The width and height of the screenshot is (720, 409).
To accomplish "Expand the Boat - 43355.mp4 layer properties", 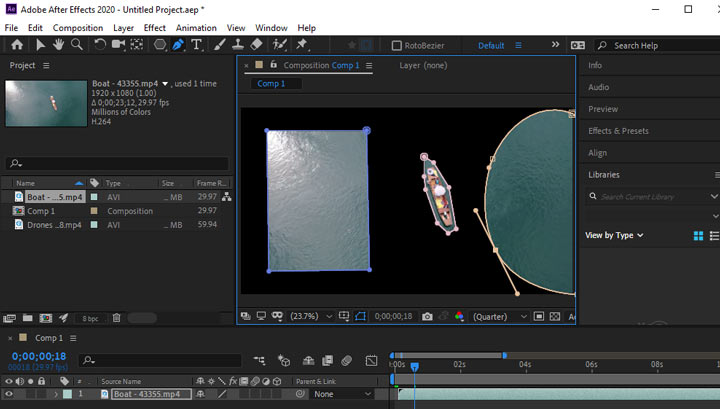I will [x=56, y=395].
